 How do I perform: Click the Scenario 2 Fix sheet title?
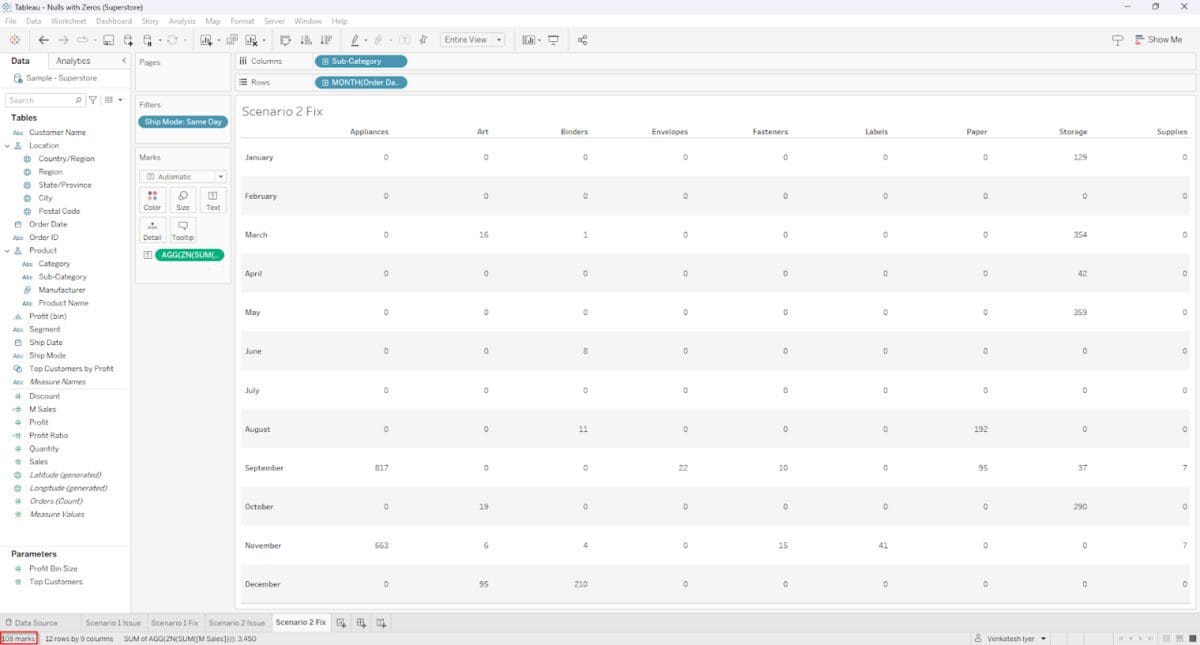[282, 111]
